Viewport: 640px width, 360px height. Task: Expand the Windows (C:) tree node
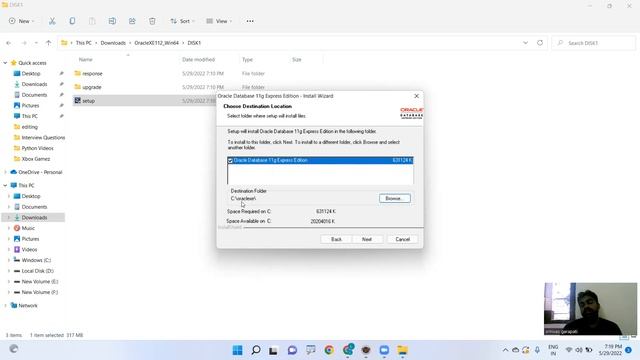click(9, 260)
